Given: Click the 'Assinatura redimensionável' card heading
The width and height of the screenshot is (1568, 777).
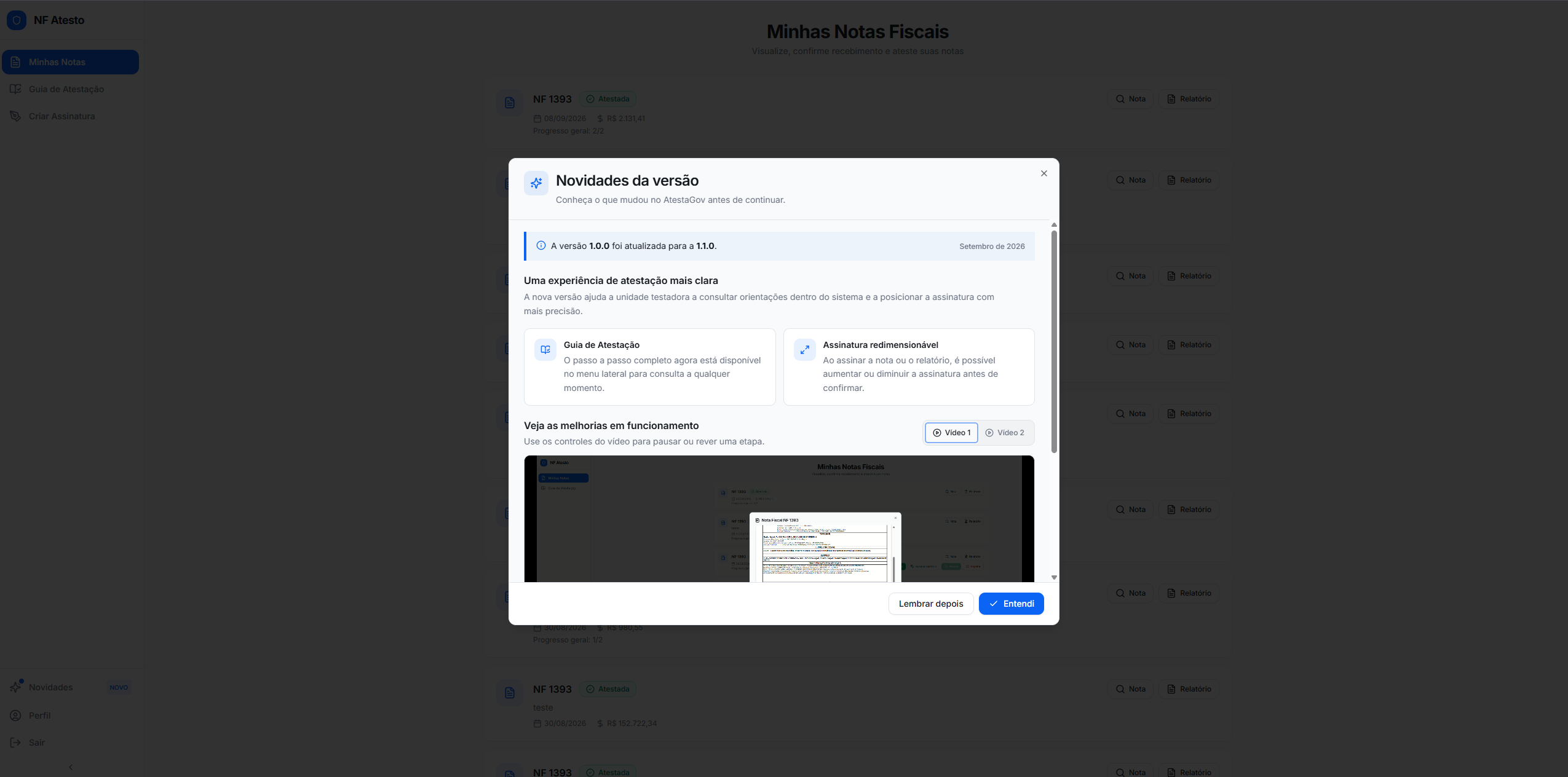Looking at the screenshot, I should (881, 345).
